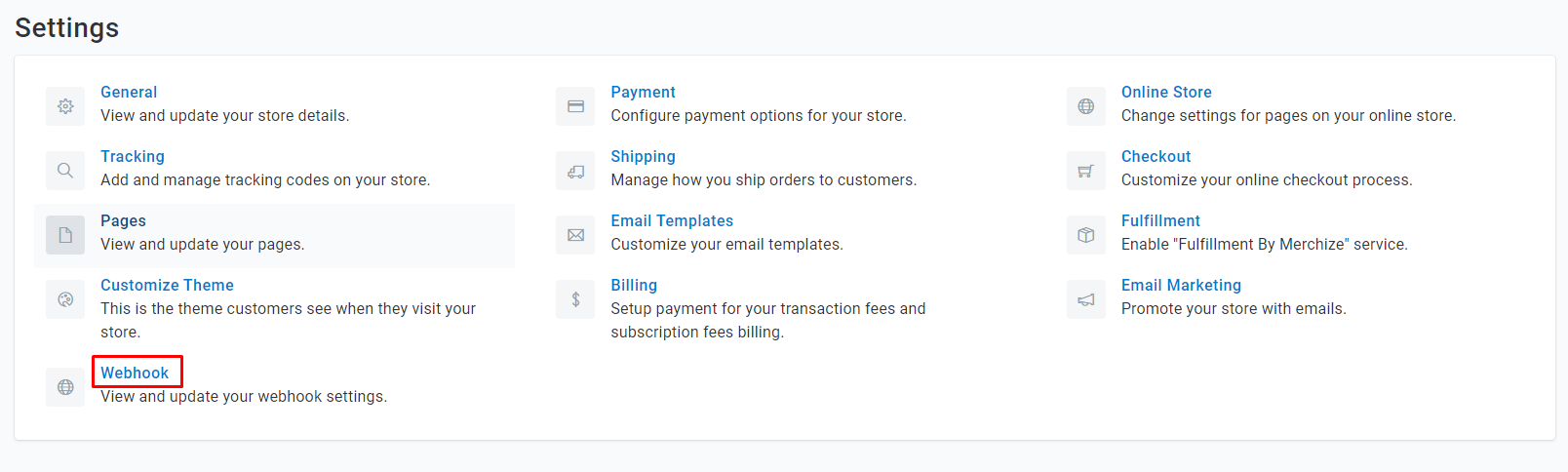Click the General gear icon
Image resolution: width=1568 pixels, height=472 pixels.
click(x=65, y=106)
